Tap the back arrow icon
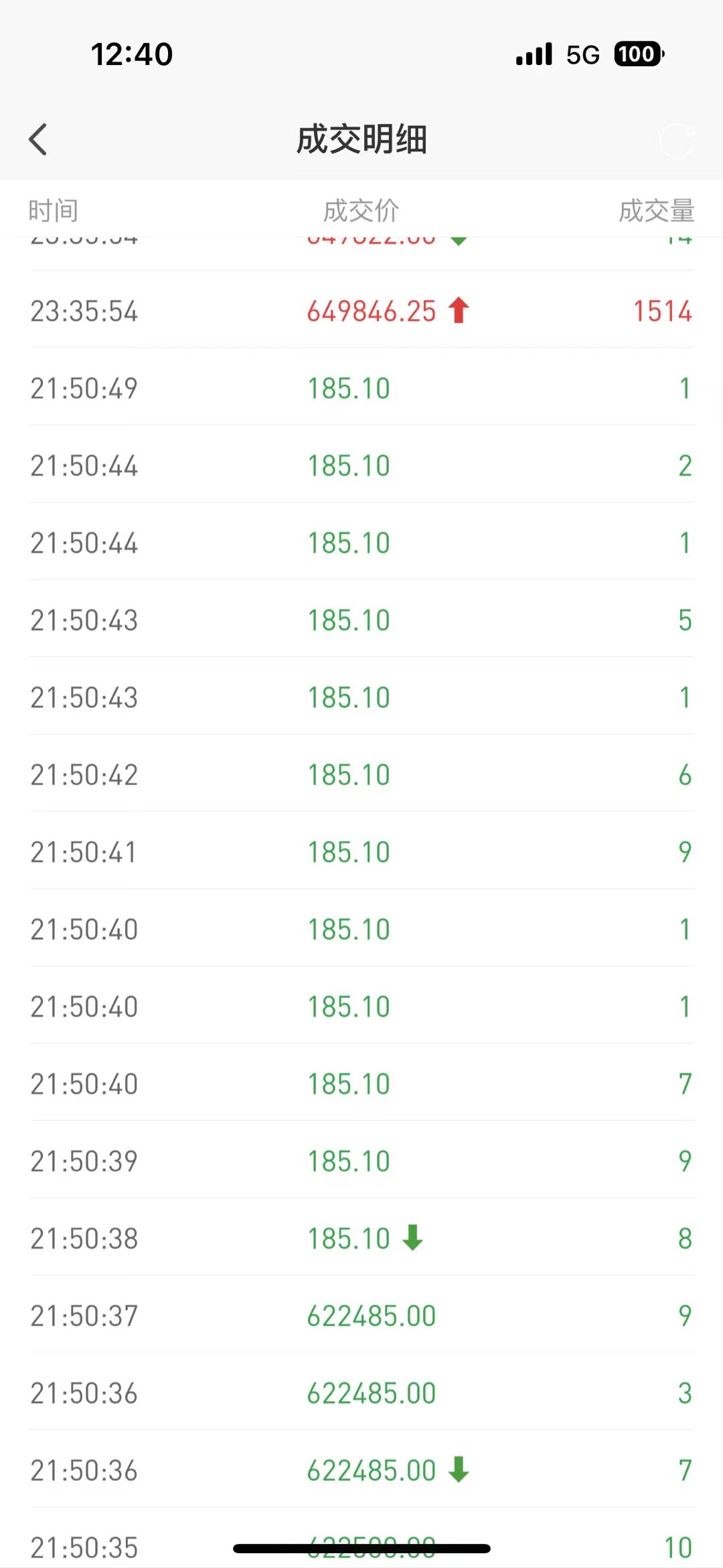 coord(38,139)
